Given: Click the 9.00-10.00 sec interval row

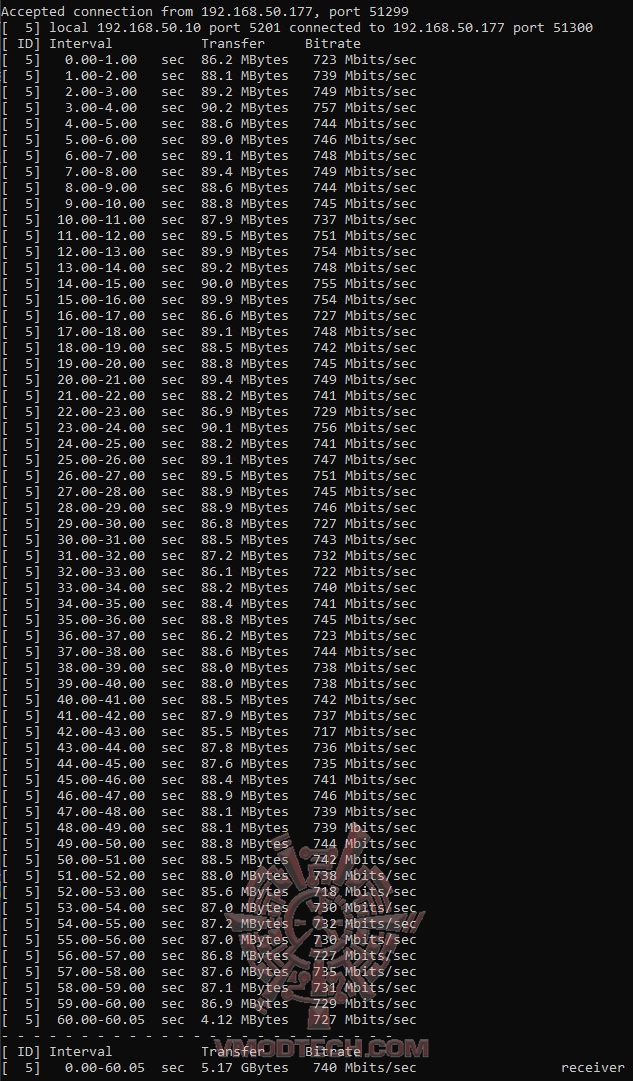Looking at the screenshot, I should click(x=209, y=203).
